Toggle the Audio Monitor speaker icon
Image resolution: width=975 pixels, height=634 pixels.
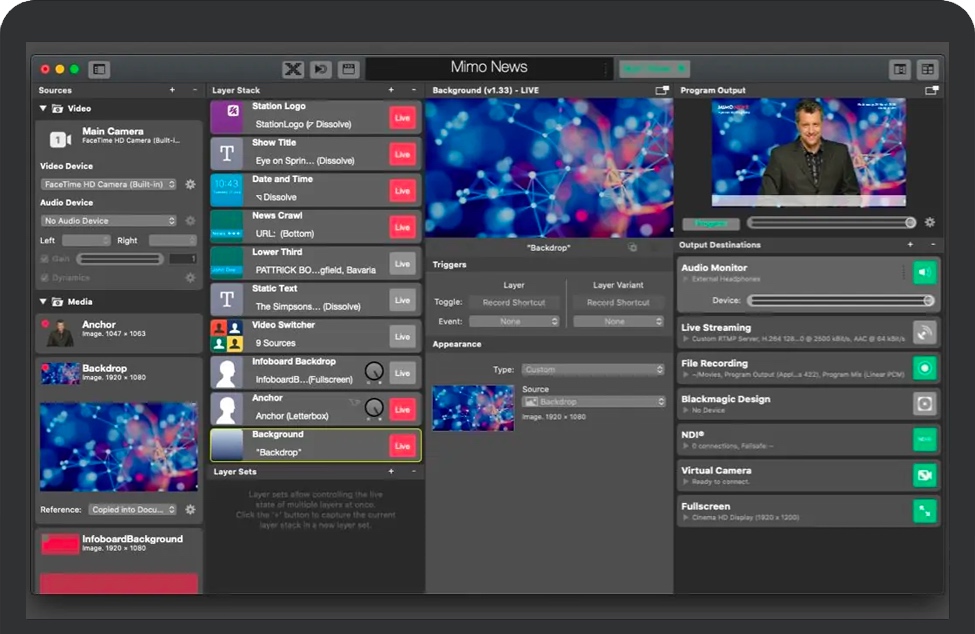click(x=924, y=272)
